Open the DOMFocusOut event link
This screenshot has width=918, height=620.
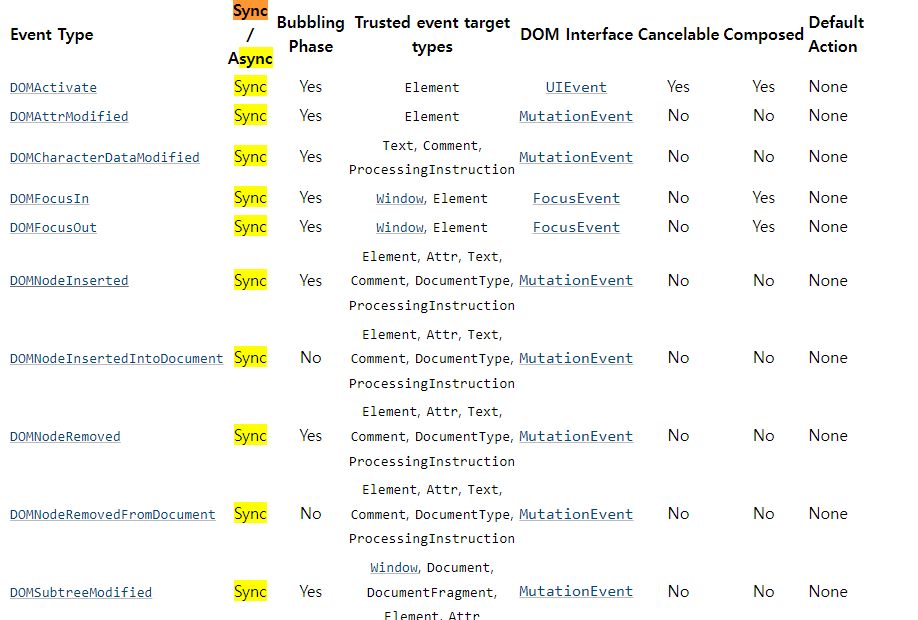[x=53, y=227]
